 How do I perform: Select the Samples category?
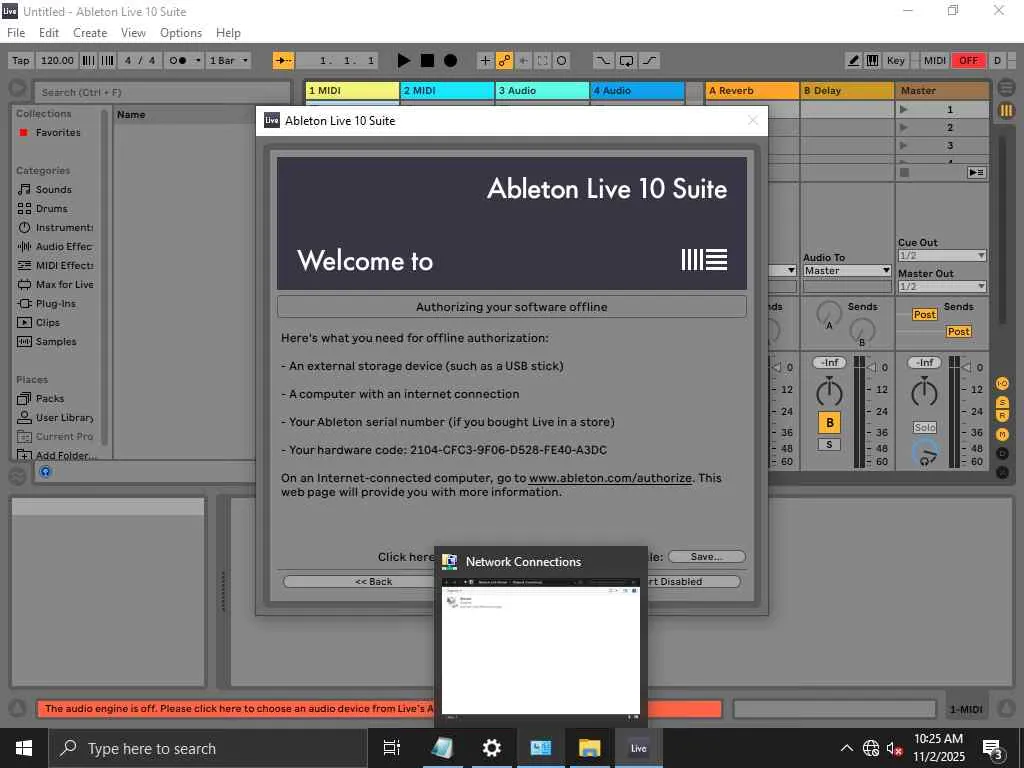click(56, 342)
